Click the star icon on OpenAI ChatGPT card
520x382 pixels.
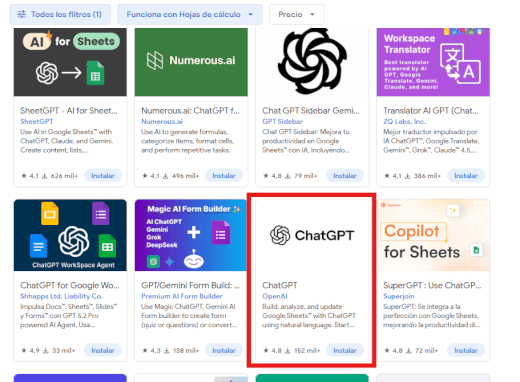click(266, 350)
